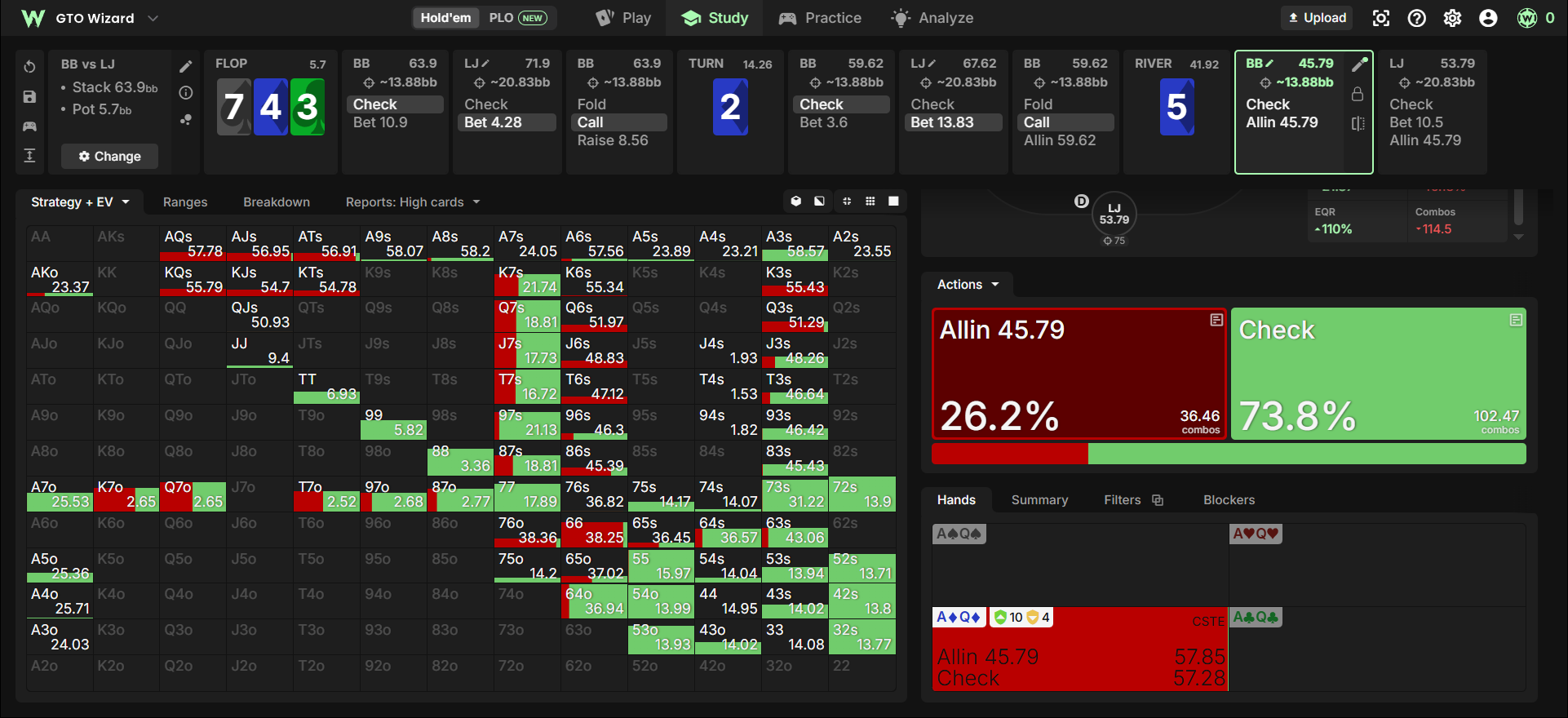Screen dimensions: 1568x718
Task: Switch to the Analyze tab
Action: pos(932,18)
